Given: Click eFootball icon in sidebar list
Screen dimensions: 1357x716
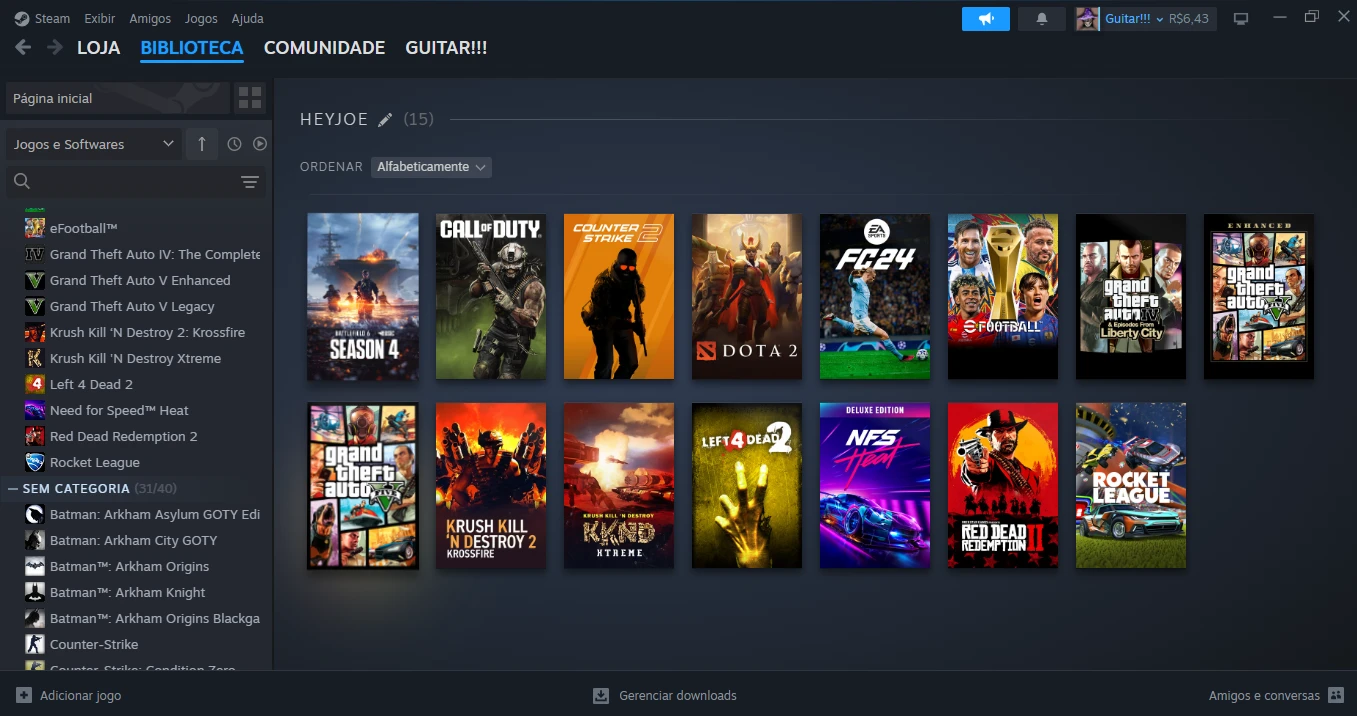Looking at the screenshot, I should click(x=35, y=228).
